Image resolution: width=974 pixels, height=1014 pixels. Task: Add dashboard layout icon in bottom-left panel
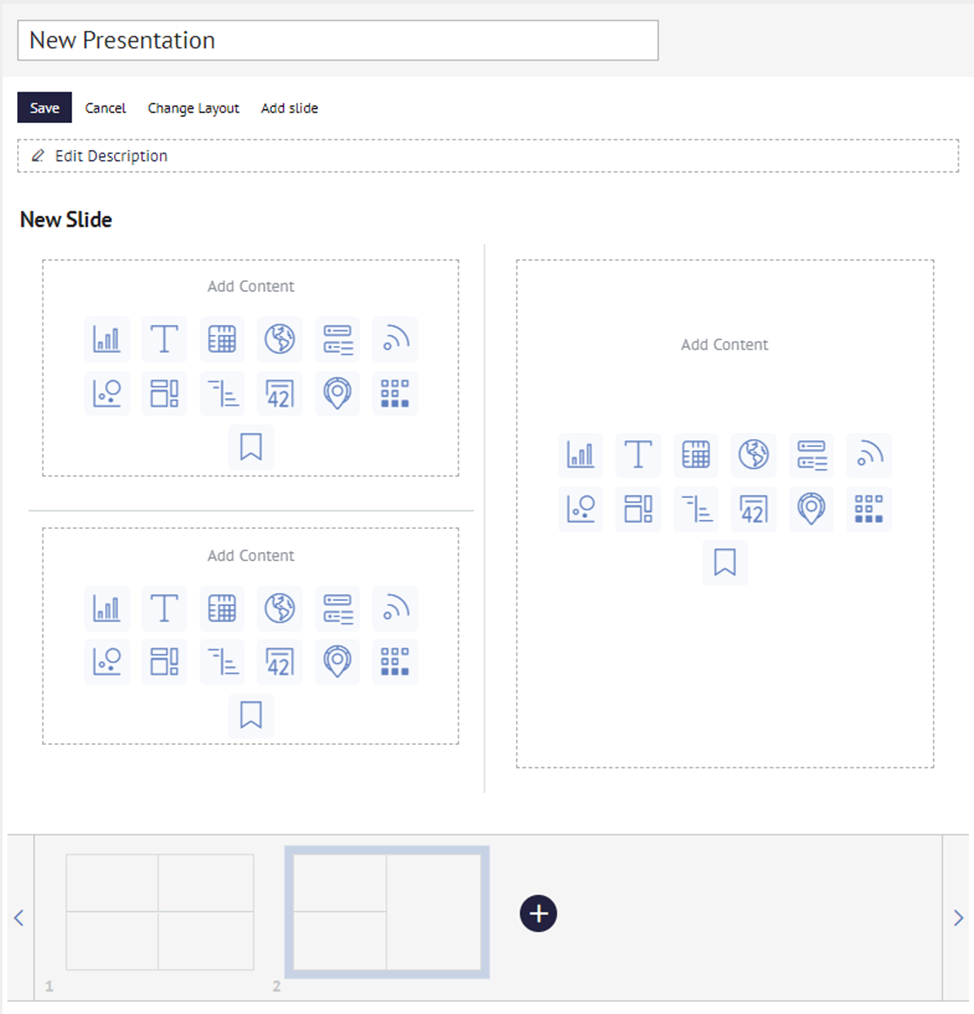164,662
